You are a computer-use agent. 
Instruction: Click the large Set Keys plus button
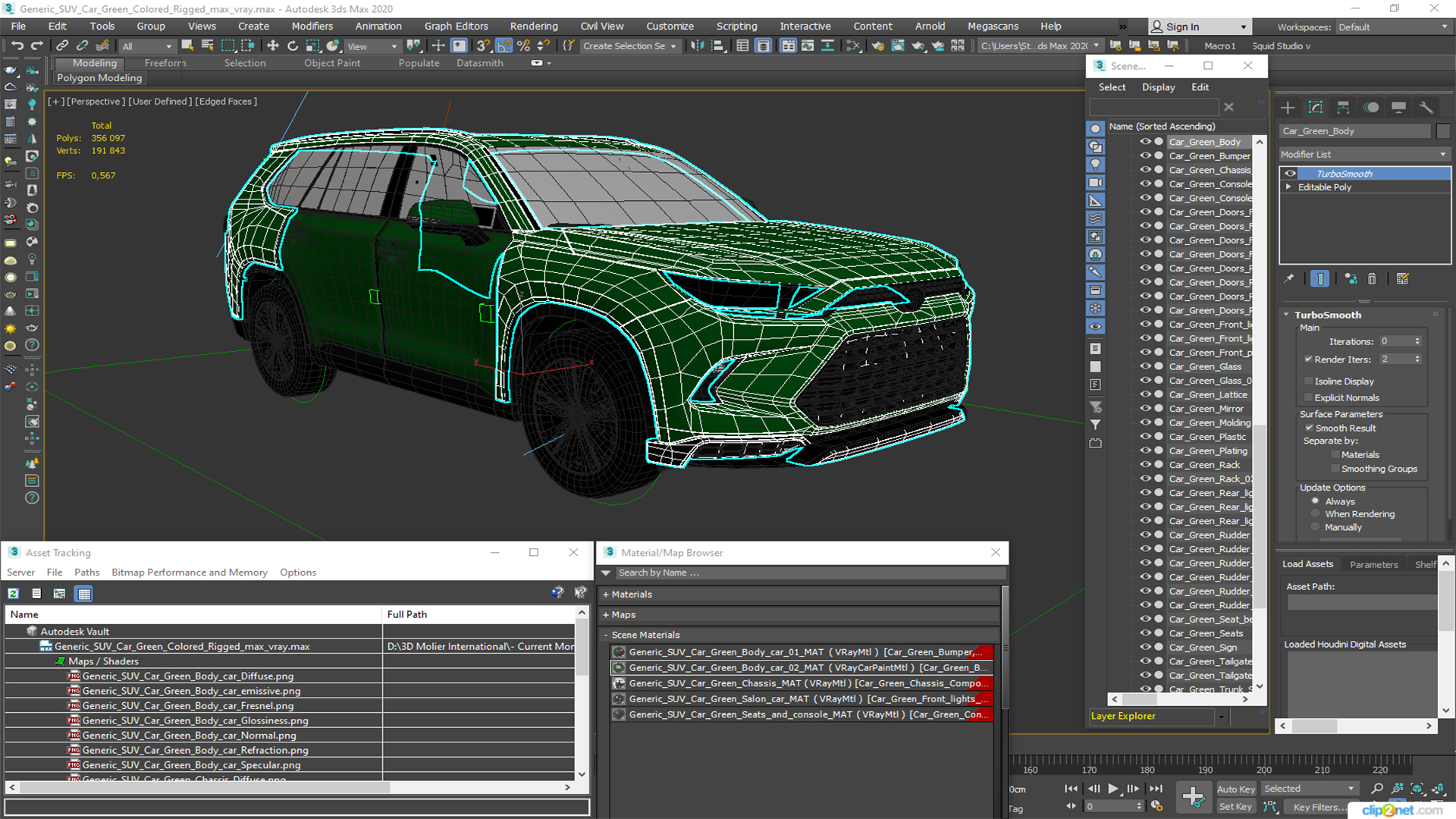click(x=1193, y=797)
